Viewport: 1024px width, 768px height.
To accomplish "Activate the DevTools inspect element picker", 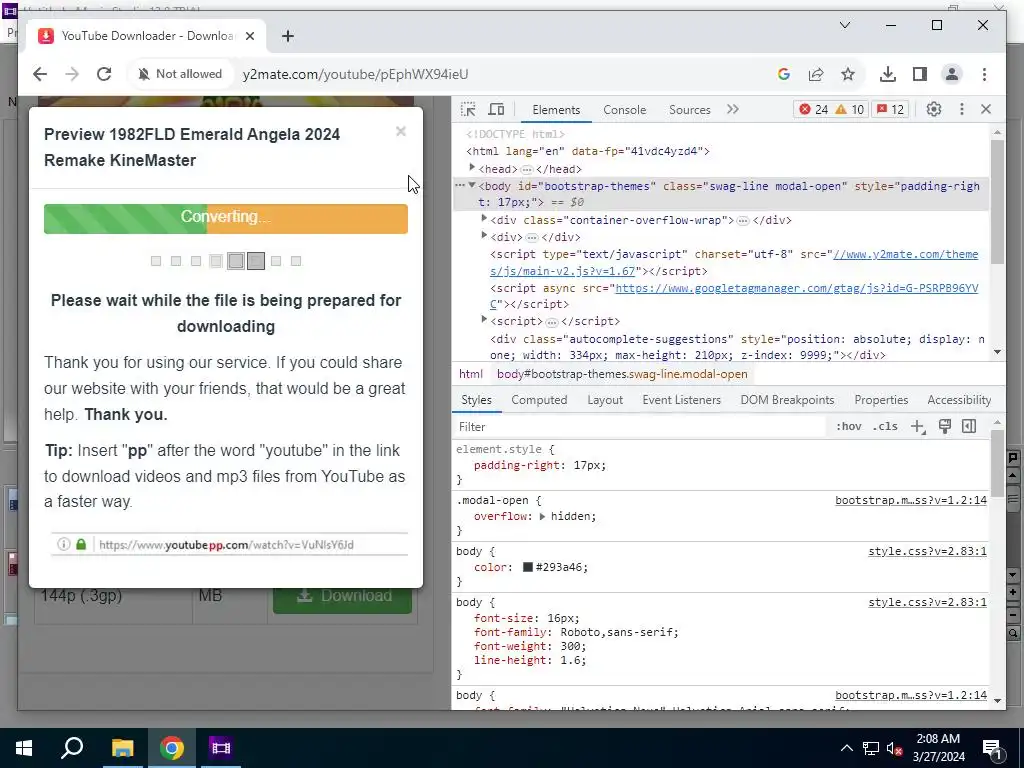I will 468,109.
